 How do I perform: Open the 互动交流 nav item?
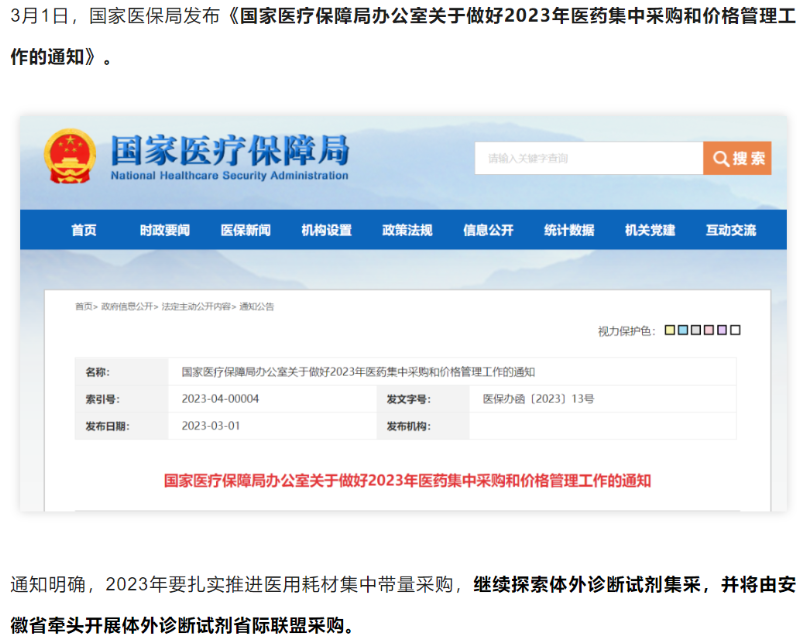click(731, 230)
